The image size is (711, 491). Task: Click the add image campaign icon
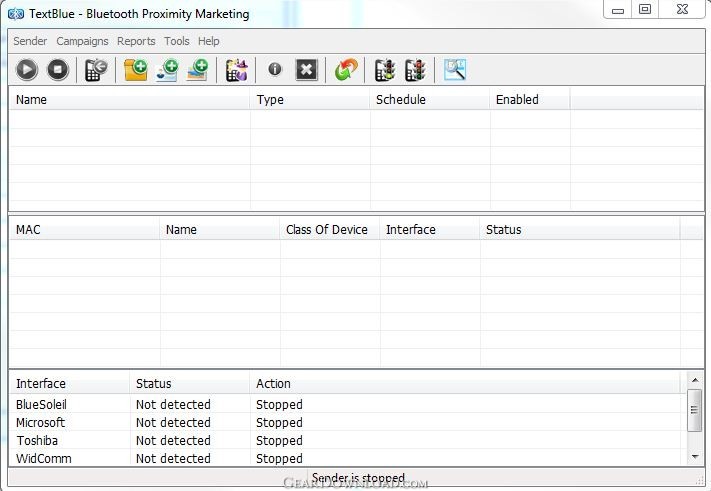pos(197,70)
